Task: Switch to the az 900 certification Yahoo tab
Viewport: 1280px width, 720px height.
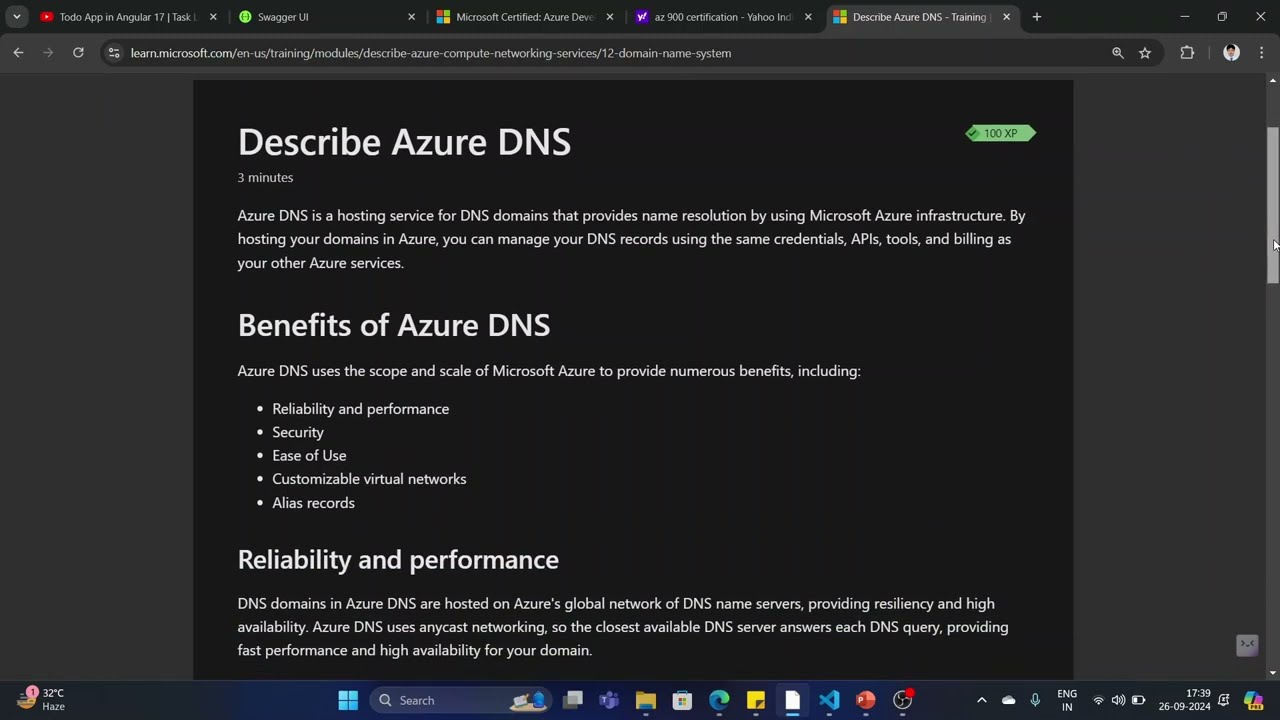Action: (x=724, y=17)
